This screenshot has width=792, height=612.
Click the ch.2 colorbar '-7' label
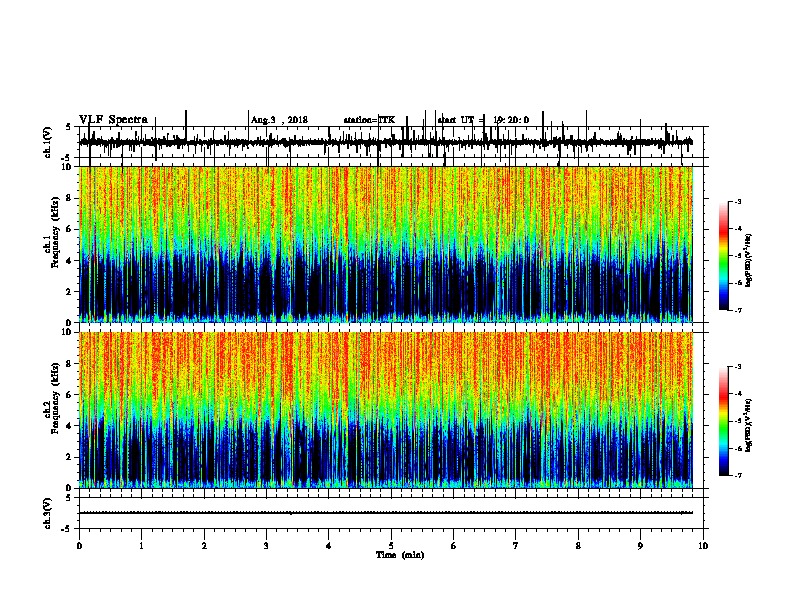pyautogui.click(x=737, y=476)
